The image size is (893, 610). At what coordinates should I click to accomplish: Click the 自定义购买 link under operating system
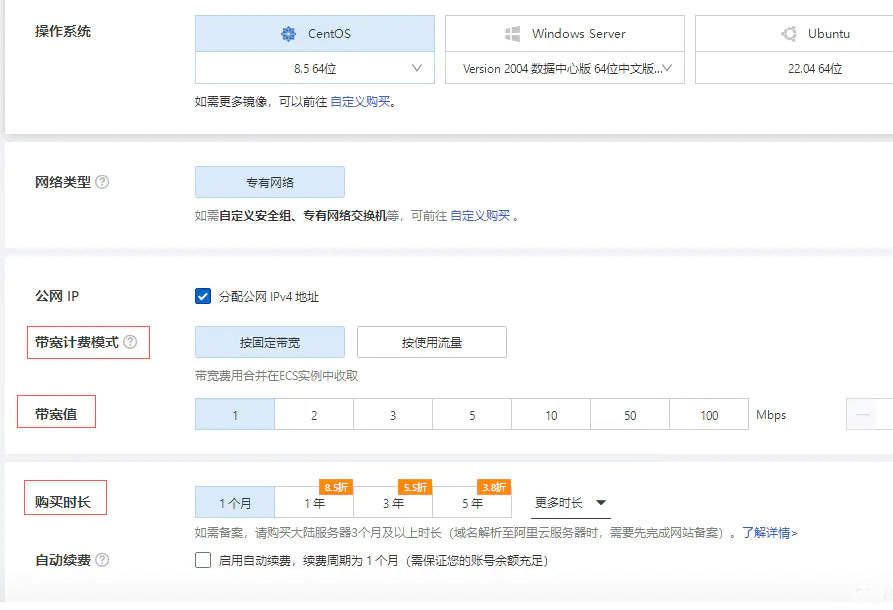click(360, 102)
